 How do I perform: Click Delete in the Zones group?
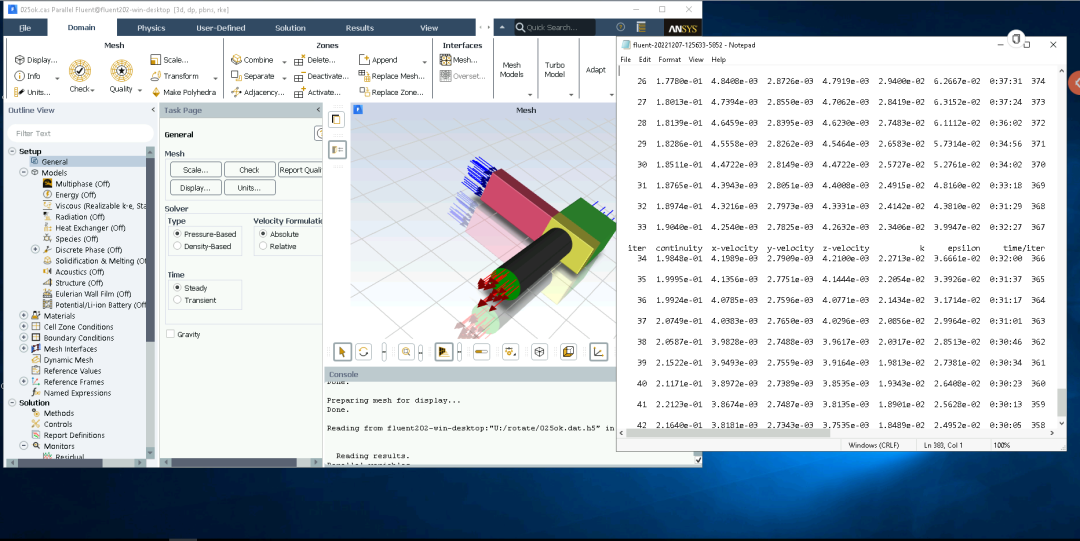pyautogui.click(x=315, y=60)
